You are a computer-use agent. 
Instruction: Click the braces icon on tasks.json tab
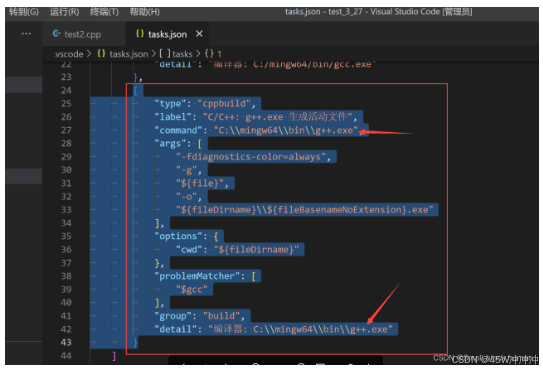[140, 34]
